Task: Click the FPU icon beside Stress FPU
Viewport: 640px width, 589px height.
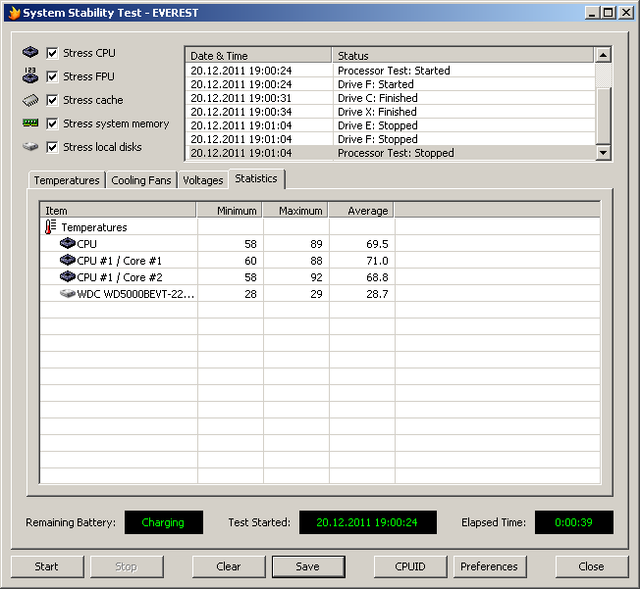Action: [30, 76]
